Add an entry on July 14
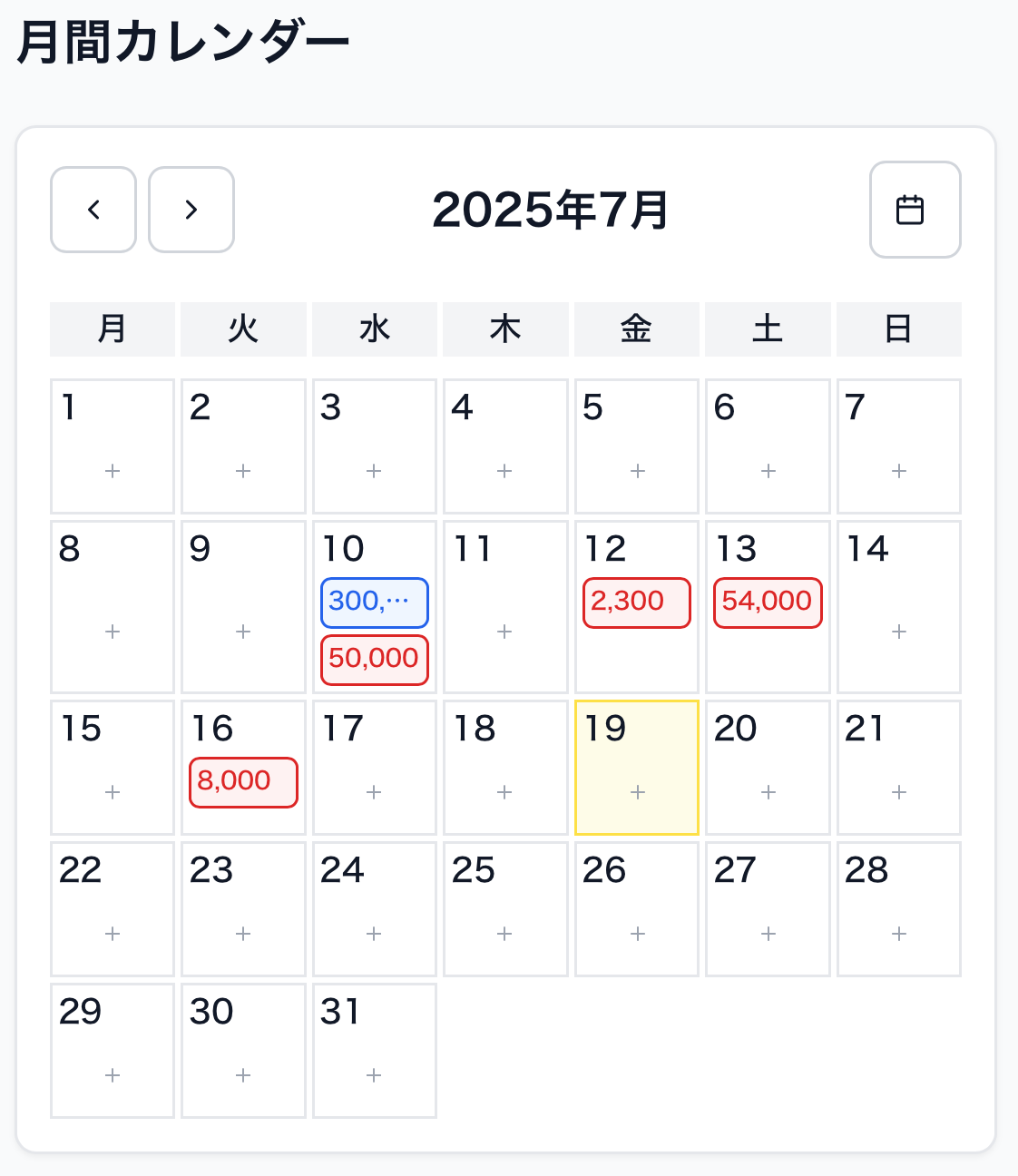1018x1176 pixels. (899, 632)
